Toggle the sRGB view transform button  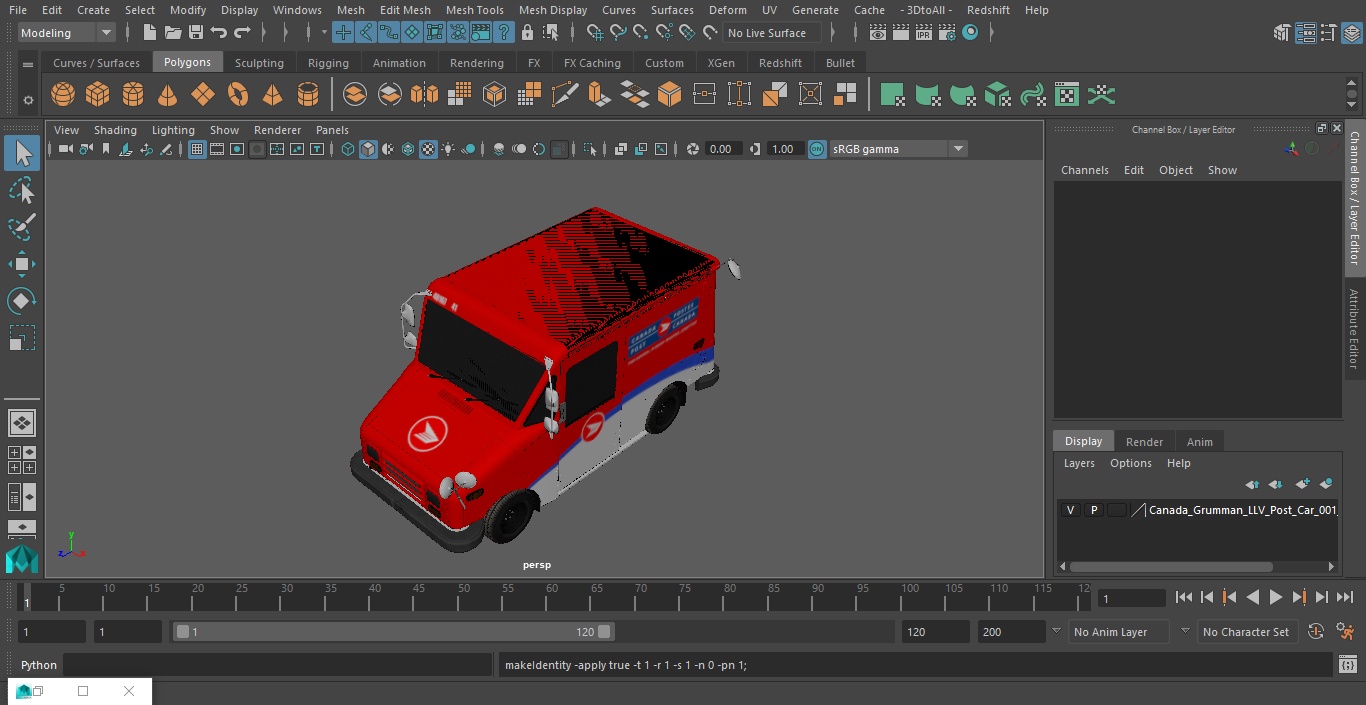tap(817, 149)
